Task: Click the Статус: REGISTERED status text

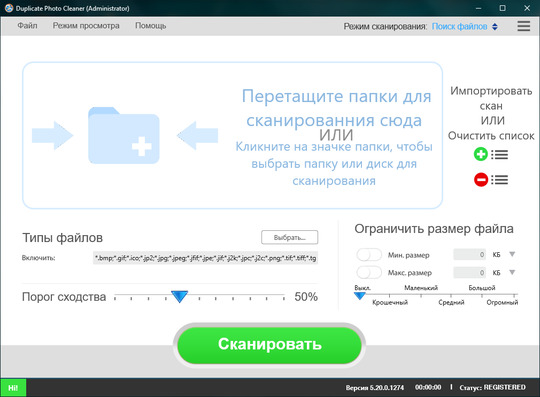Action: [x=492, y=387]
